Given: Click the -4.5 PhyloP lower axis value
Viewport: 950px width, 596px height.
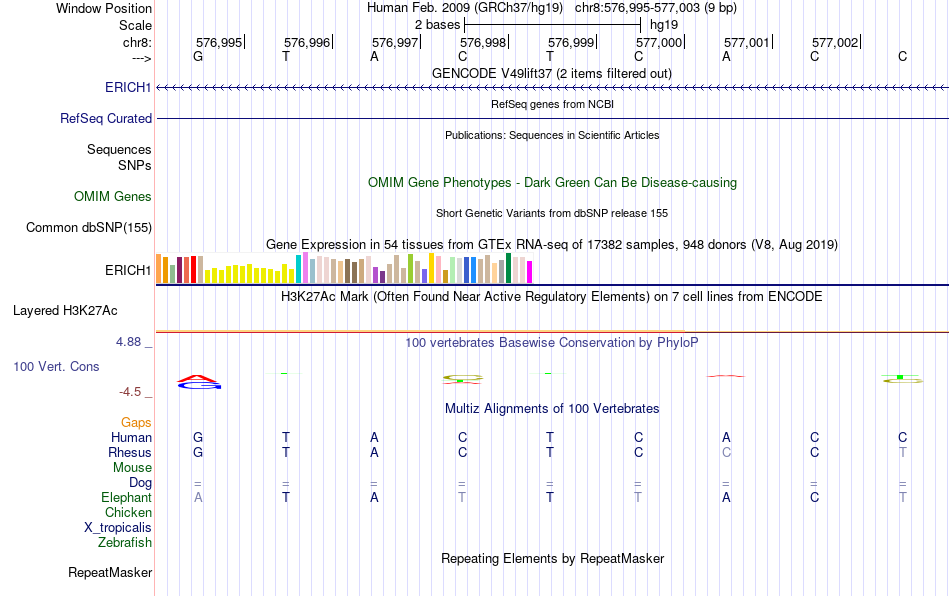Looking at the screenshot, I should tap(130, 392).
